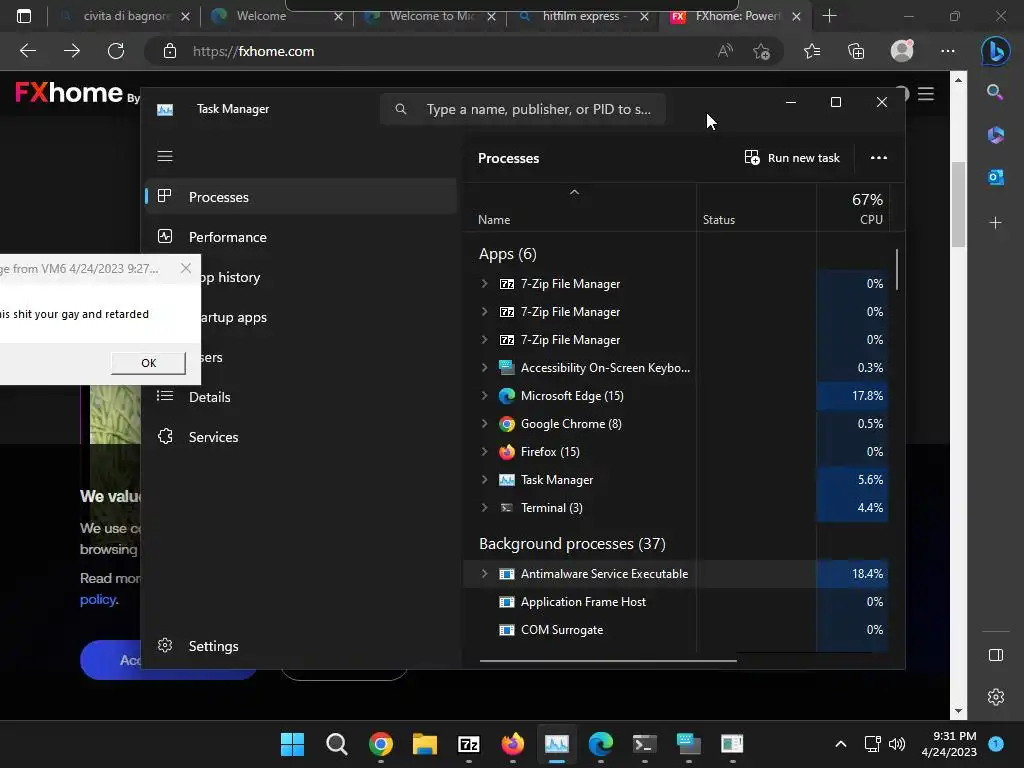This screenshot has height=768, width=1024.
Task: Click Firefox process icon in list
Action: point(507,452)
